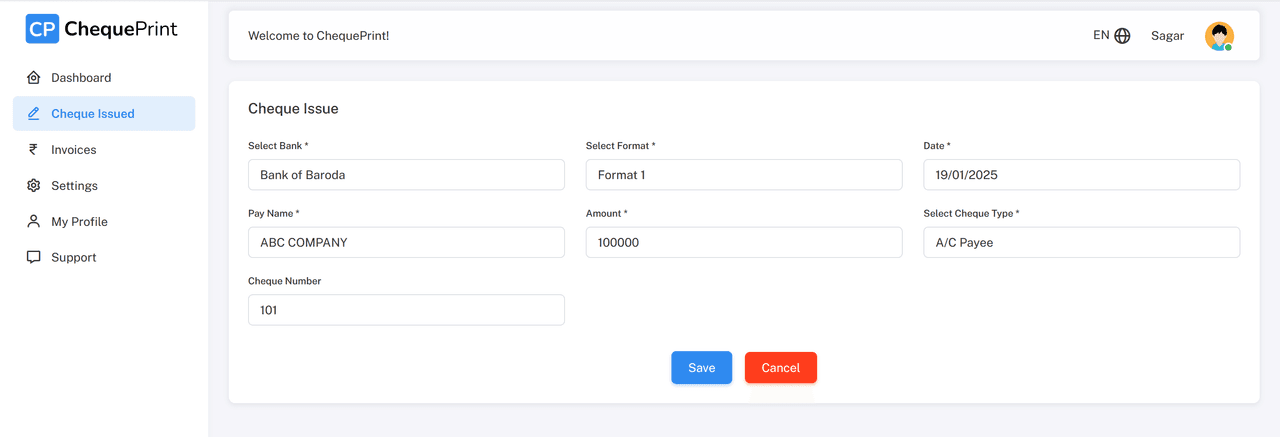Open the Select Format dropdown
Viewport: 1280px width, 437px height.
(x=744, y=175)
